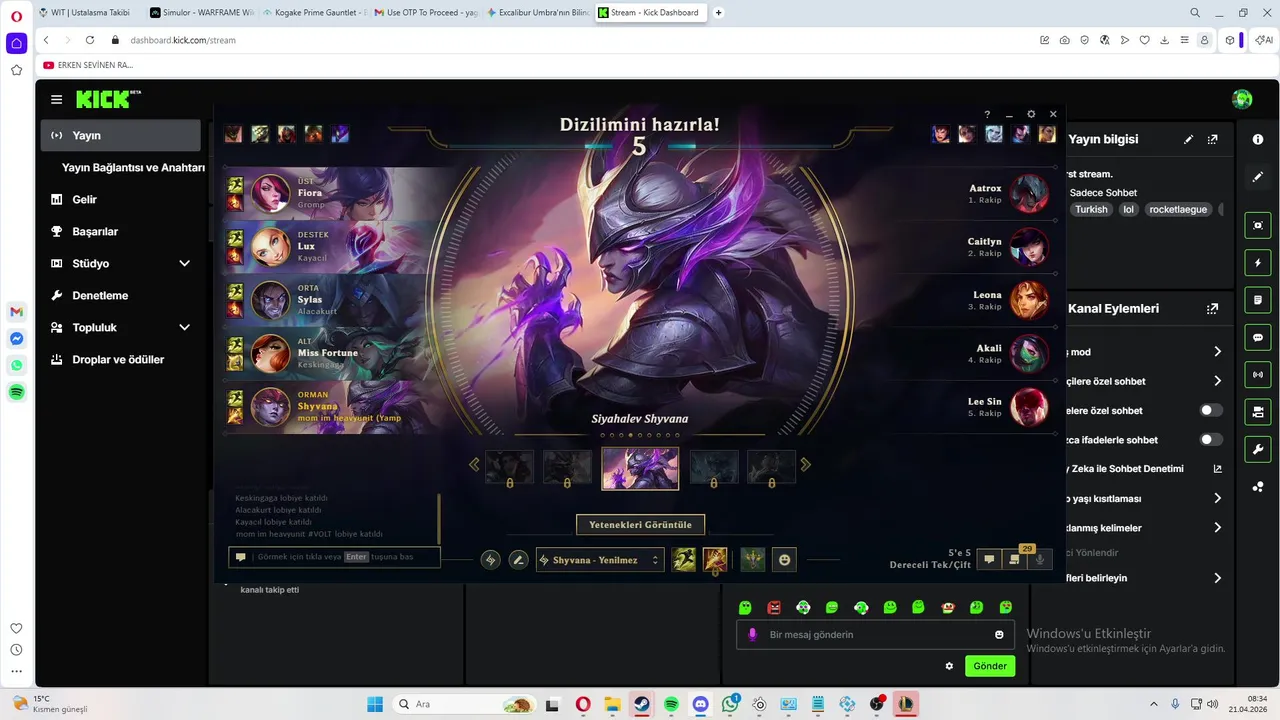The height and width of the screenshot is (720, 1280).
Task: Open ERKEN SEVİNEN RA... bookmark
Action: 88,65
